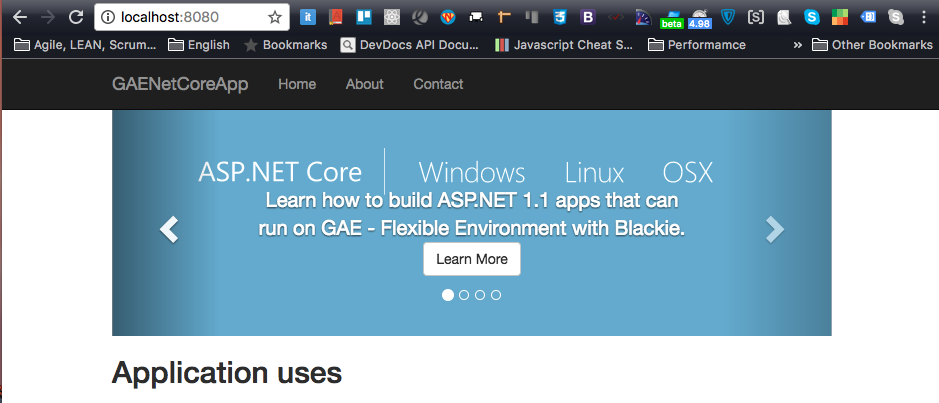
Task: Click the browser back arrow
Action: (x=19, y=17)
